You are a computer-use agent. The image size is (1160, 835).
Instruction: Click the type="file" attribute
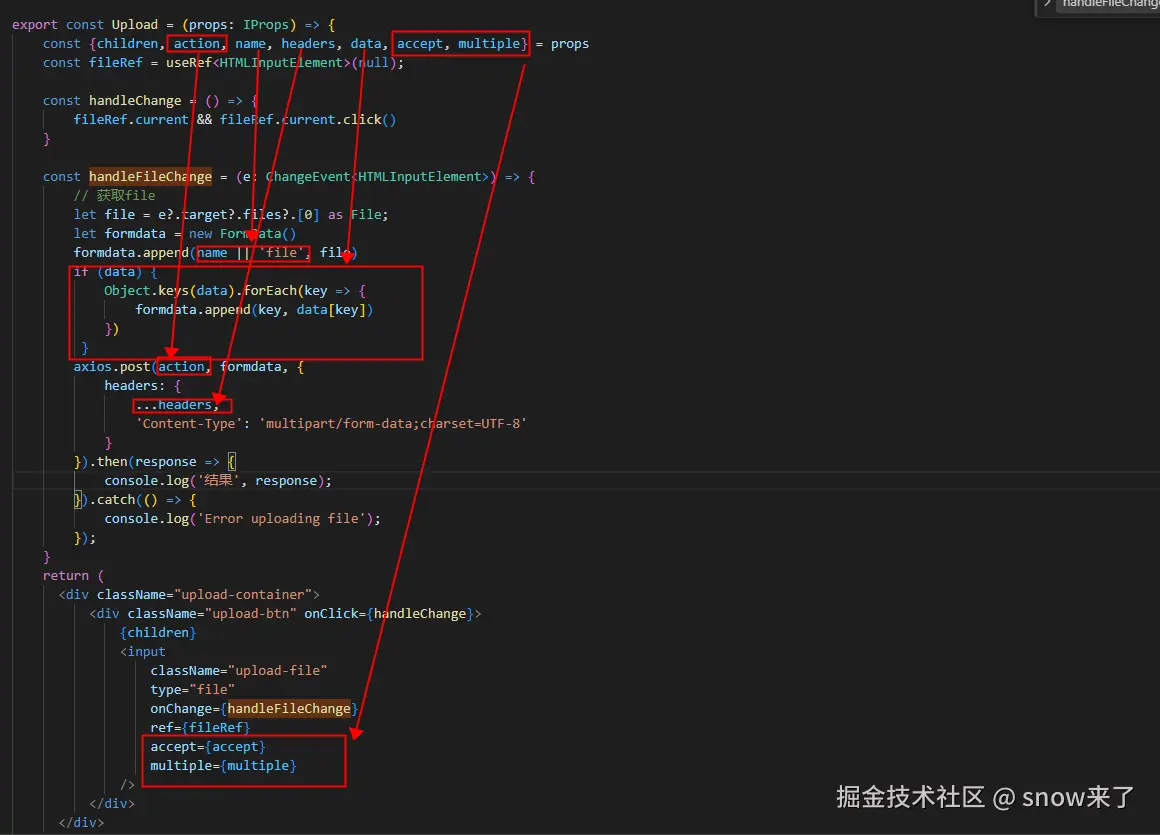pyautogui.click(x=192, y=690)
